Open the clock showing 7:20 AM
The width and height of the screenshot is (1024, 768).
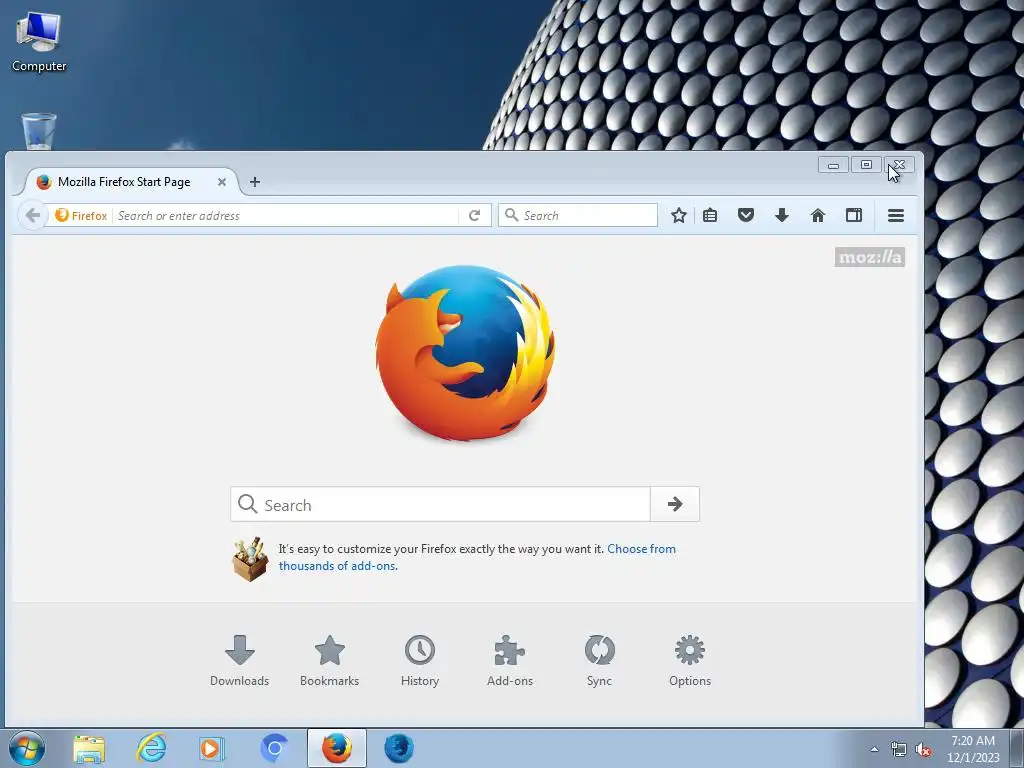tap(973, 749)
